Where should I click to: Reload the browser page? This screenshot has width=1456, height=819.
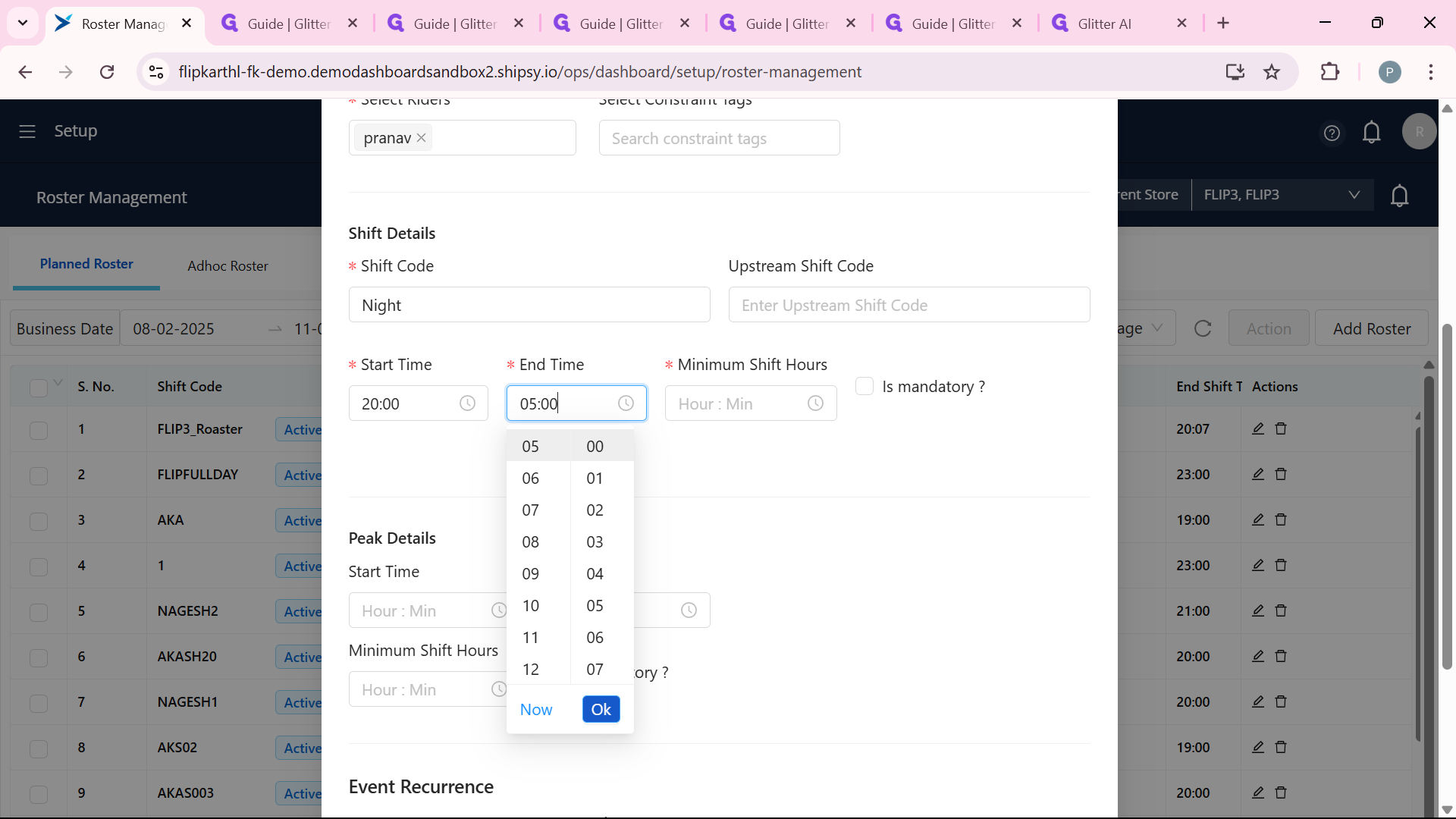point(107,72)
